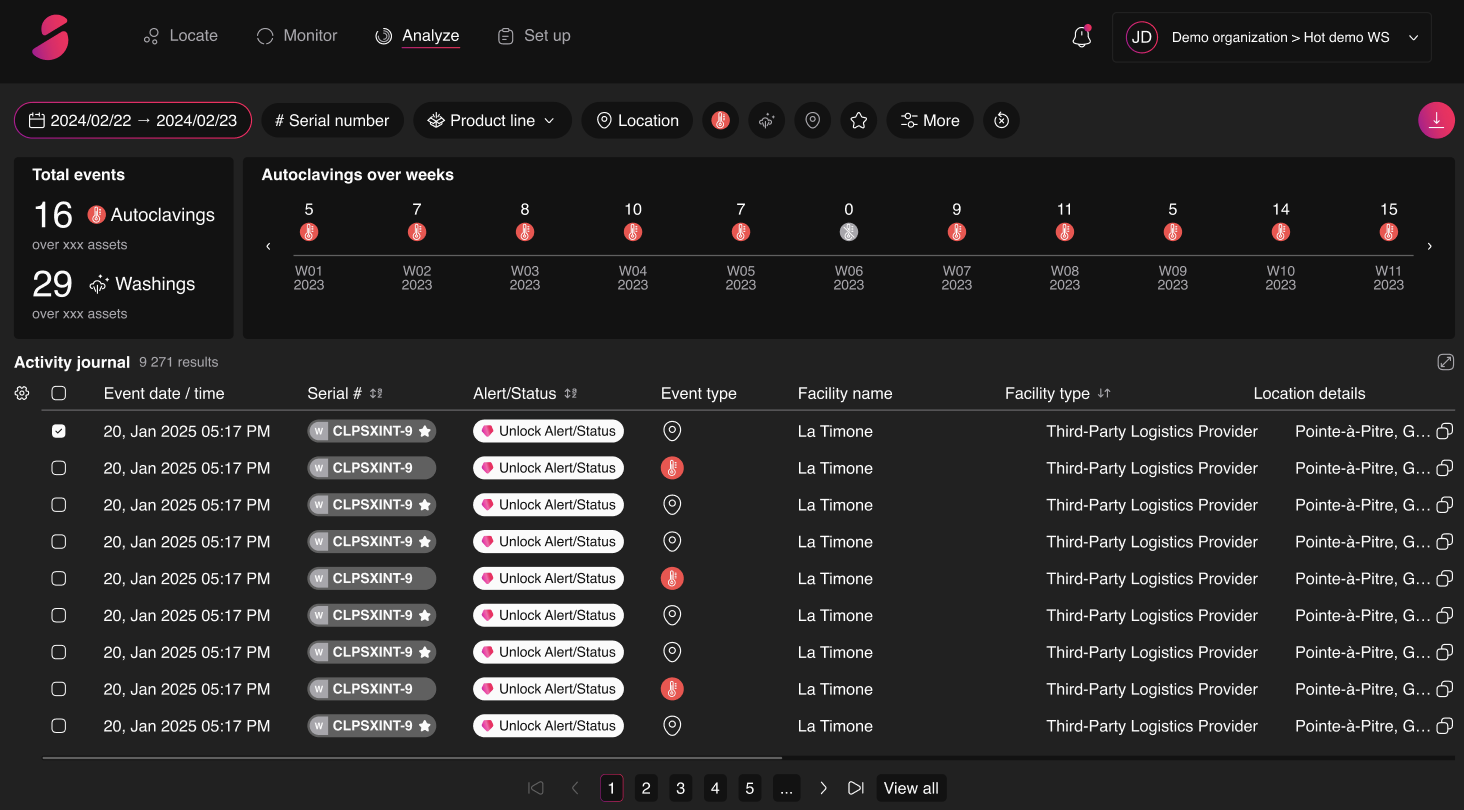Uncheck the first row checkbox
The height and width of the screenshot is (810, 1464).
[x=59, y=431]
